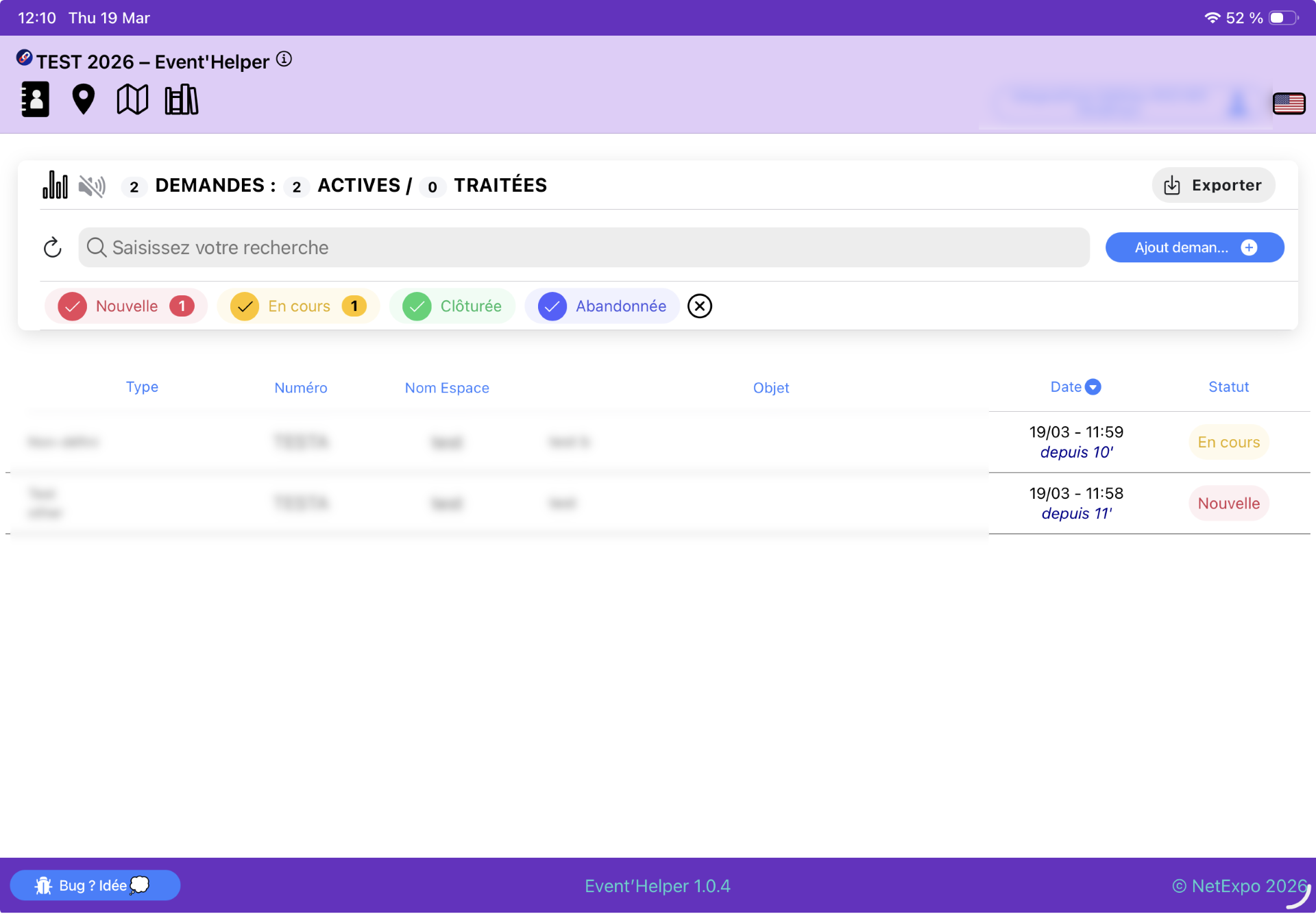This screenshot has height=914, width=1316.
Task: Open the map view icon
Action: 132,99
